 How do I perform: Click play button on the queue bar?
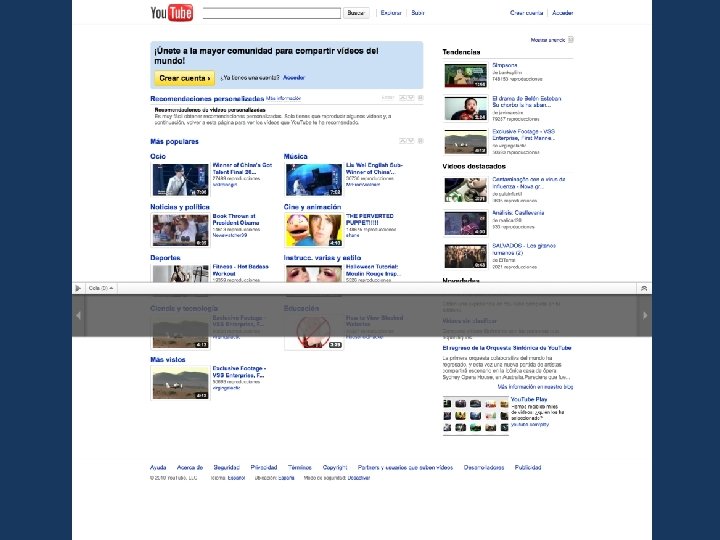[78, 288]
